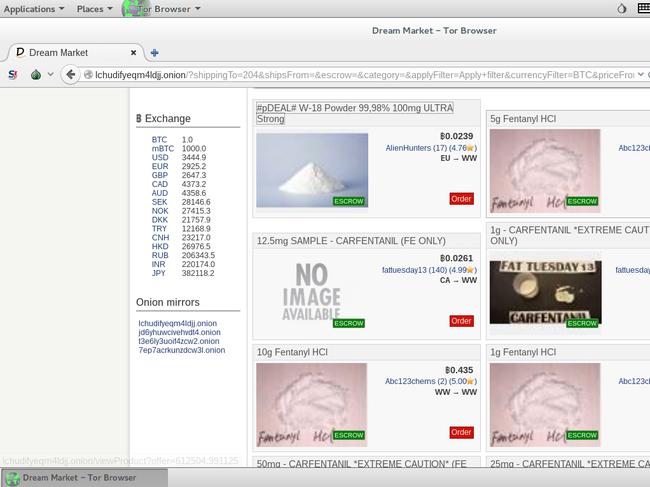Open the Places menu
Viewport: 650px width, 487px height.
(x=95, y=9)
